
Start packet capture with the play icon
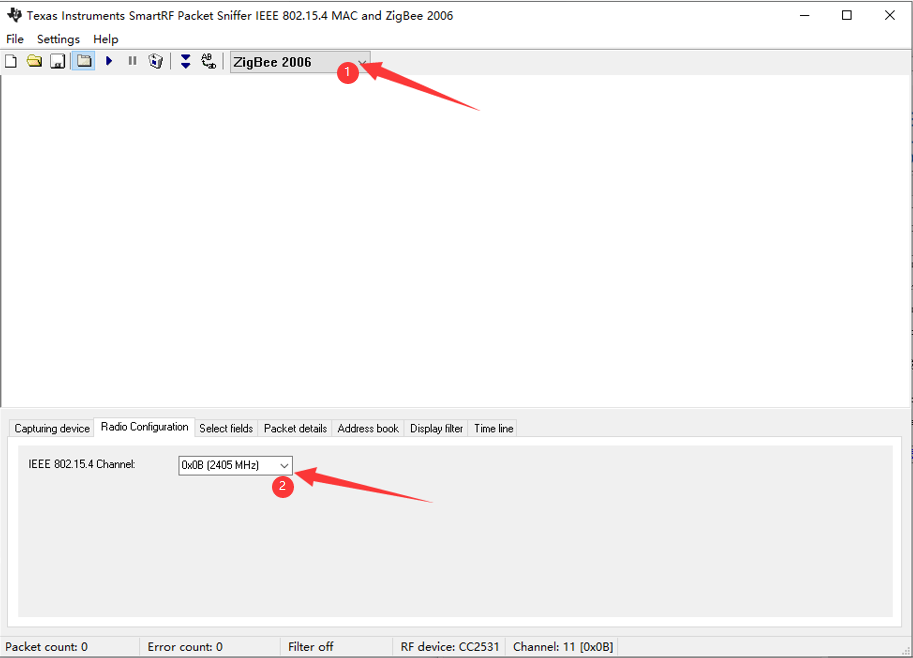(x=109, y=61)
